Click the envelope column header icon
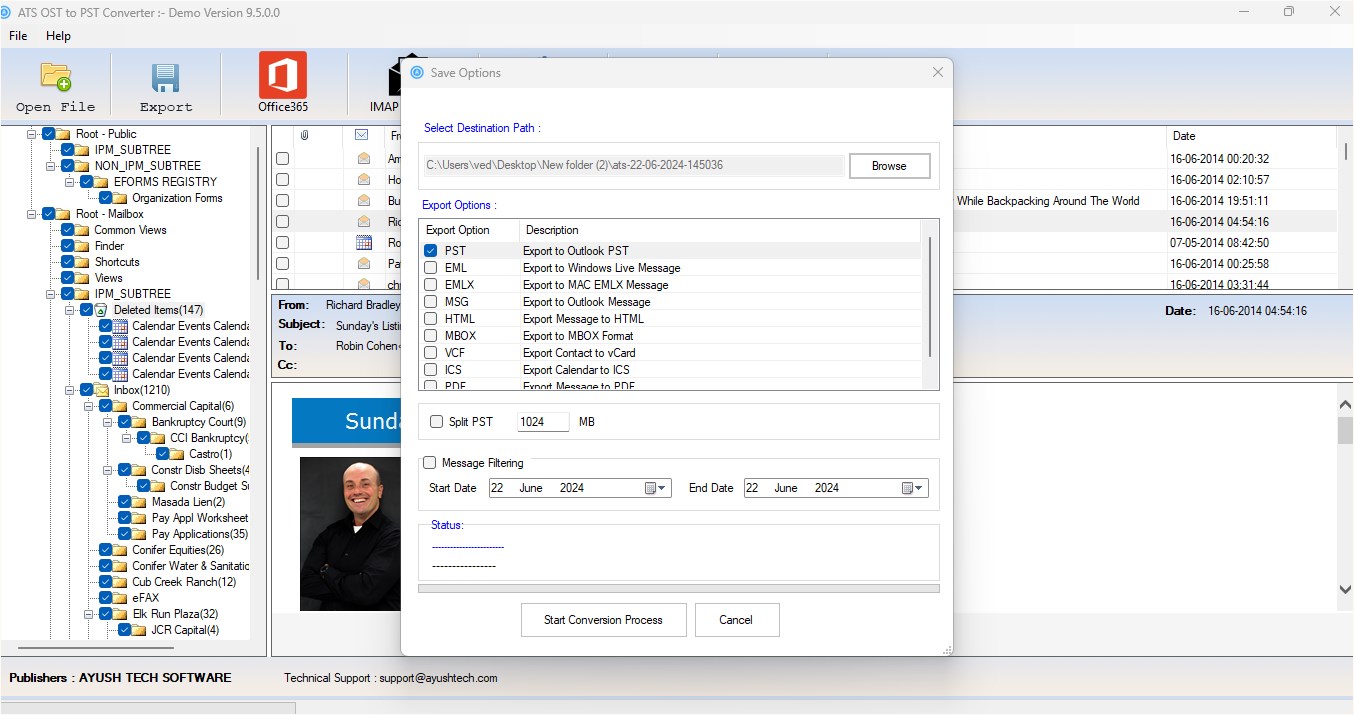The height and width of the screenshot is (715, 1354). (x=362, y=134)
